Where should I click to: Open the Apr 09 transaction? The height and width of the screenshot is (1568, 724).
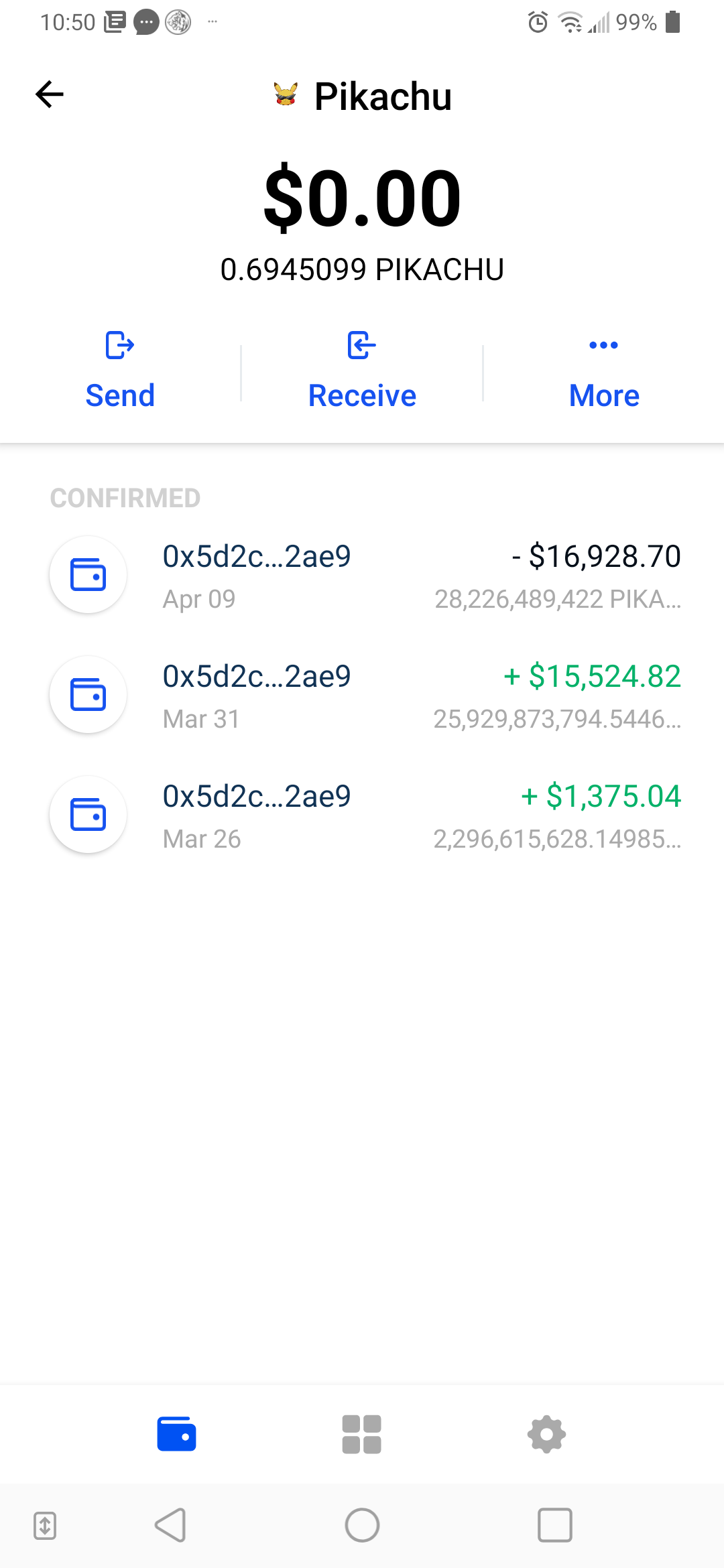[362, 575]
